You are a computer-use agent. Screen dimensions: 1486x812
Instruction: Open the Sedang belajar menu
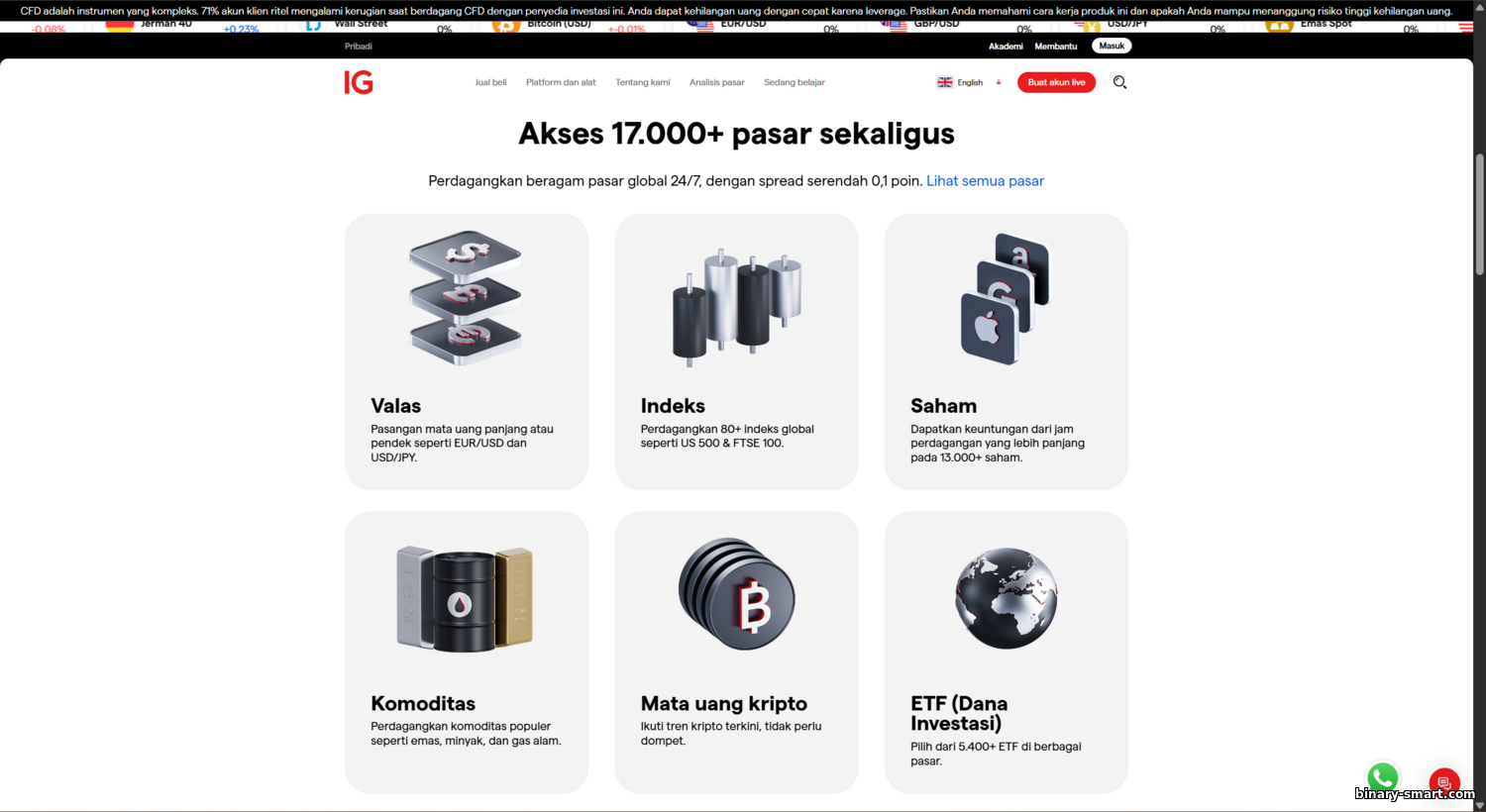795,82
